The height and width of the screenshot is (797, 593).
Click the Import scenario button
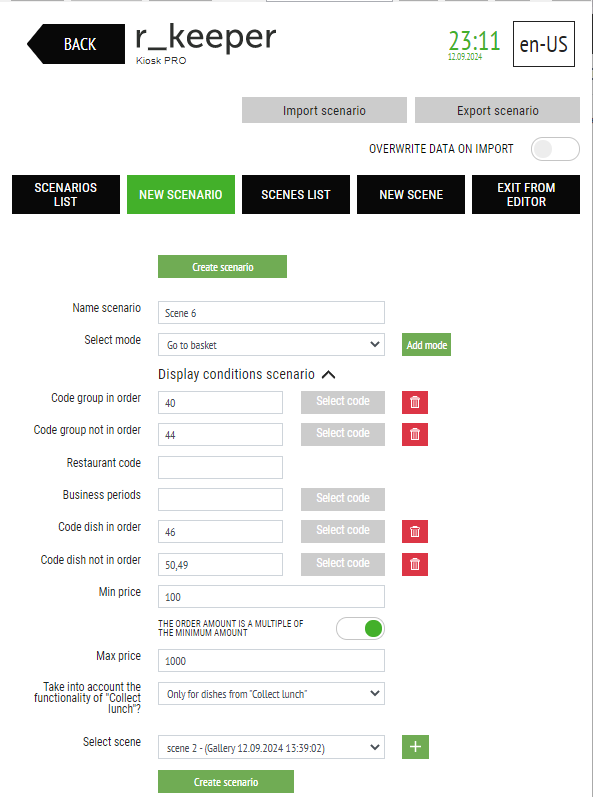pyautogui.click(x=324, y=110)
